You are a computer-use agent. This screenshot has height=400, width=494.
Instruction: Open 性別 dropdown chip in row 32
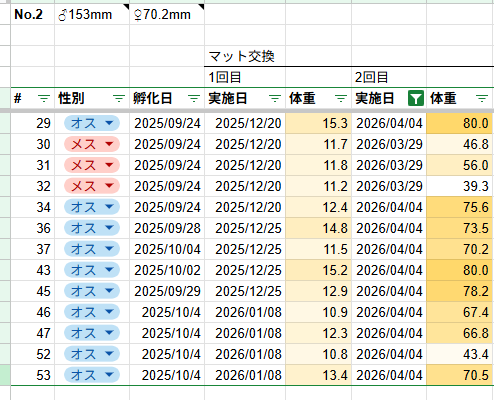point(92,186)
